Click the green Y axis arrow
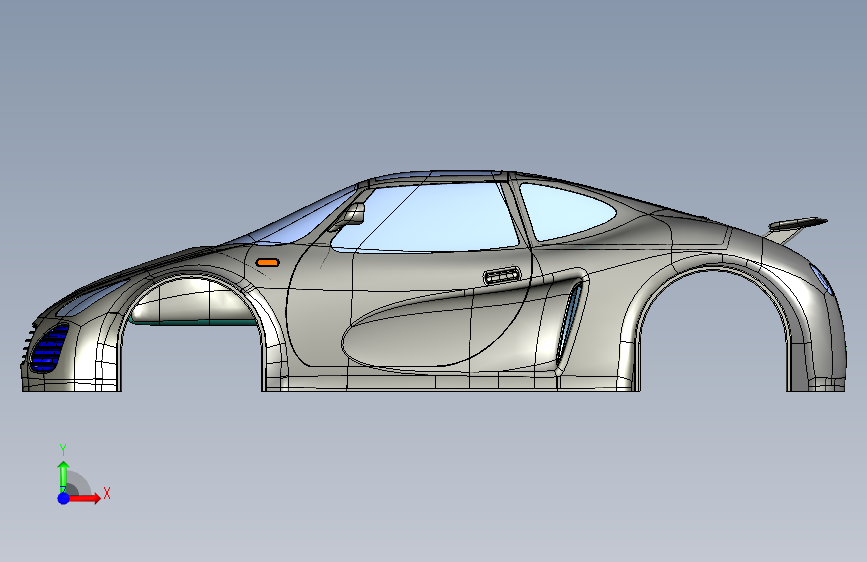This screenshot has height=562, width=867. click(63, 476)
